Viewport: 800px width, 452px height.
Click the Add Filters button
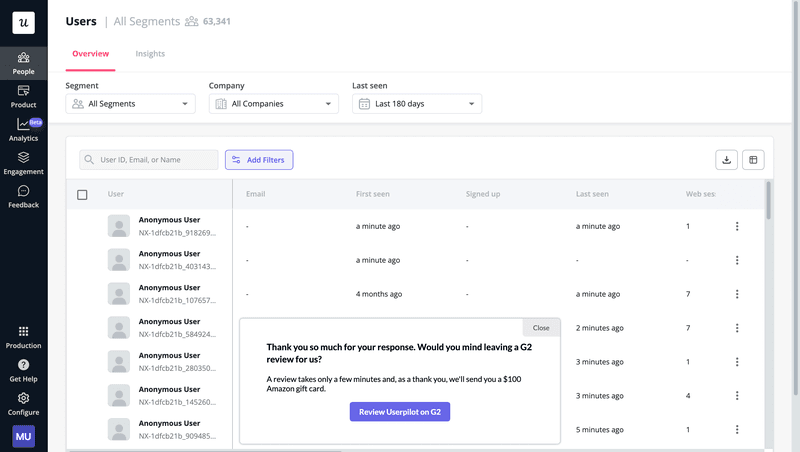click(259, 160)
